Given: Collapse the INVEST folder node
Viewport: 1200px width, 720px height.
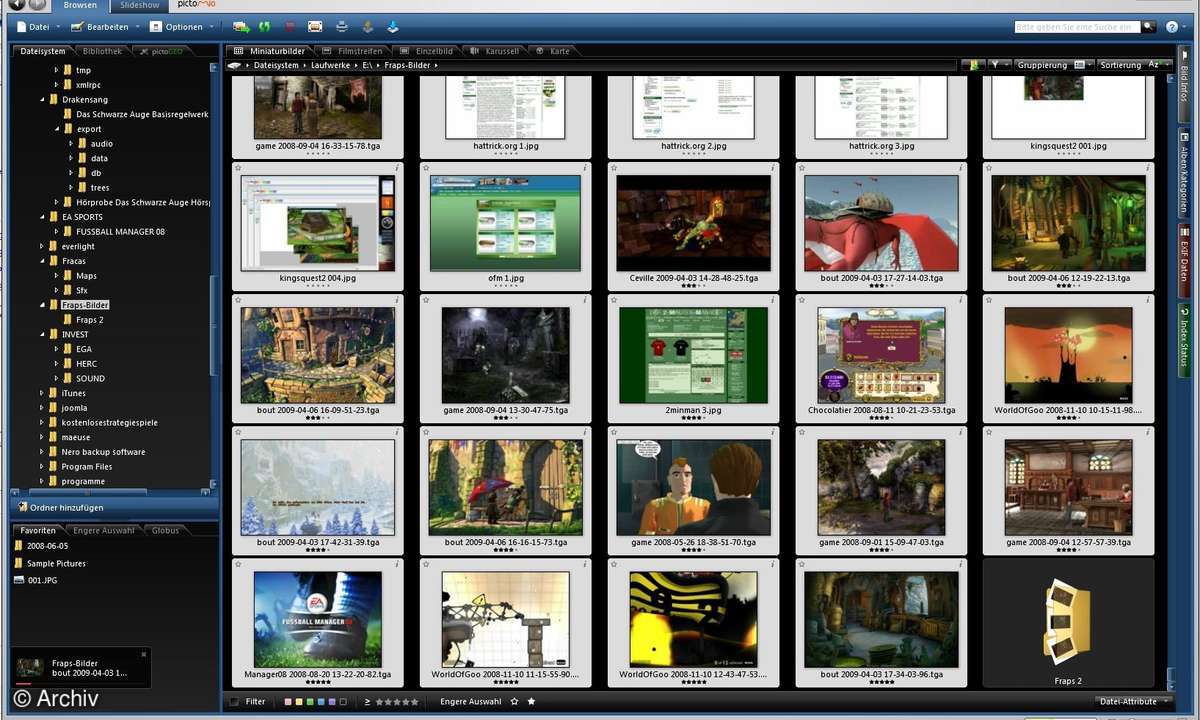Looking at the screenshot, I should [42, 334].
